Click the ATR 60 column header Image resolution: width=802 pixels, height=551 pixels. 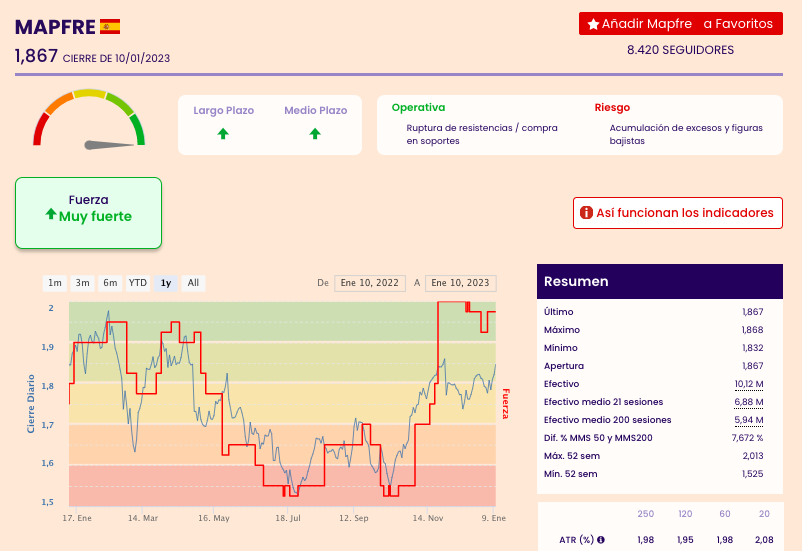pos(725,514)
